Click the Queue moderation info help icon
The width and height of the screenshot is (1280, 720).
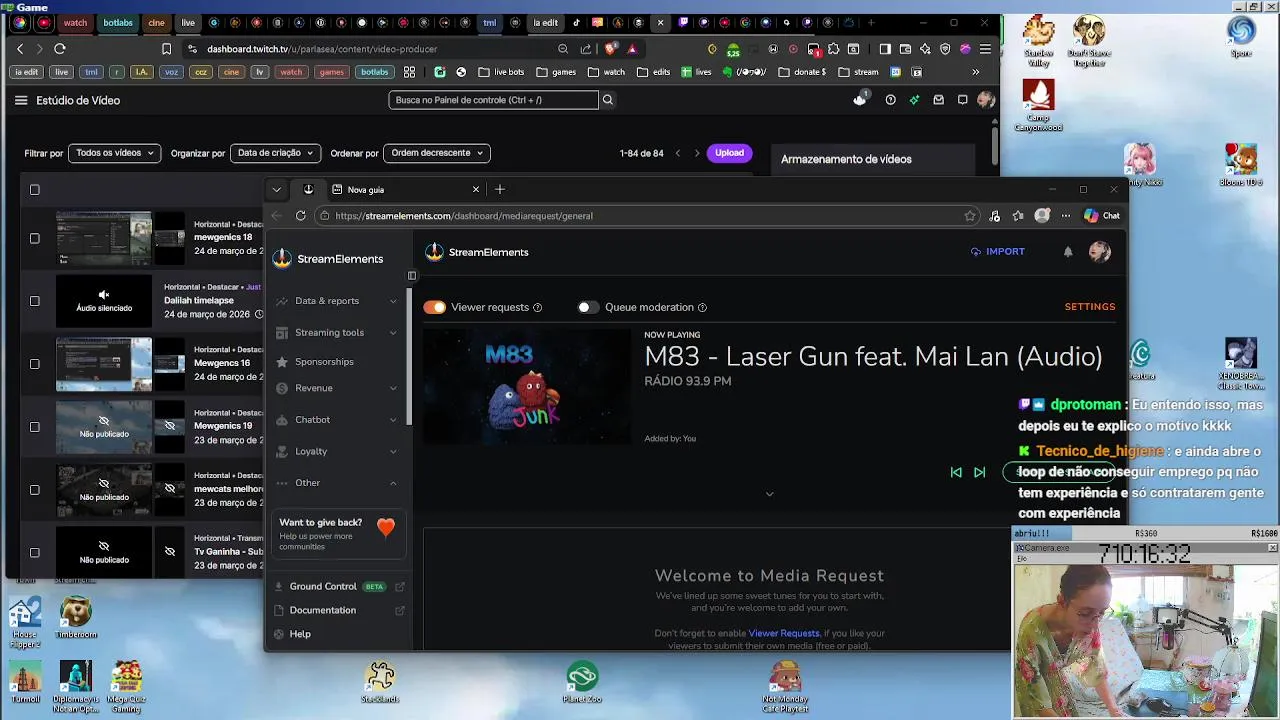tap(702, 308)
